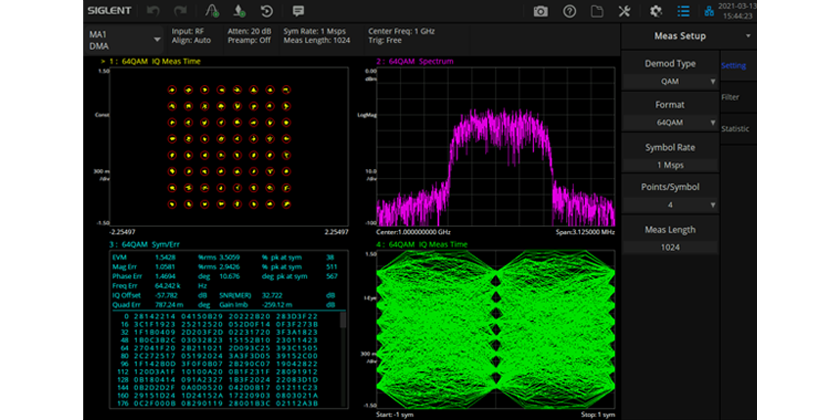The width and height of the screenshot is (840, 420).
Task: Open the message log icon
Action: click(298, 11)
